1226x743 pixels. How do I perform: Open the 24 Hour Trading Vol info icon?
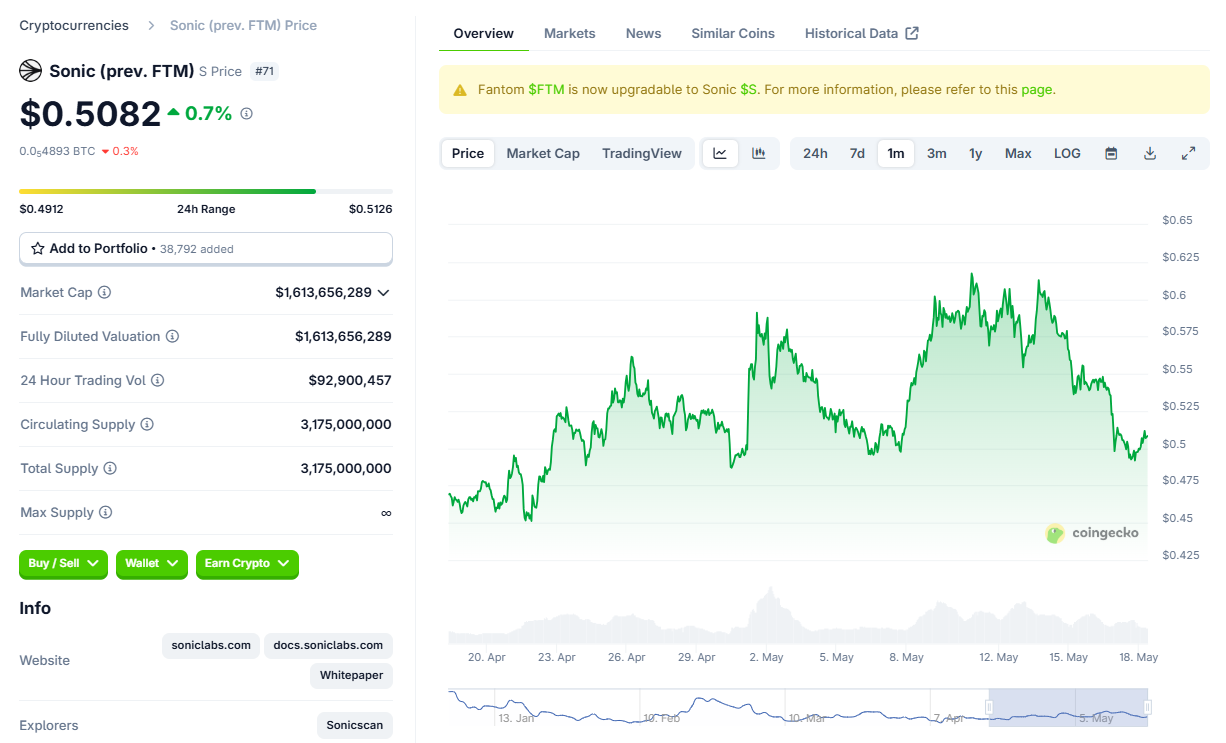point(158,381)
